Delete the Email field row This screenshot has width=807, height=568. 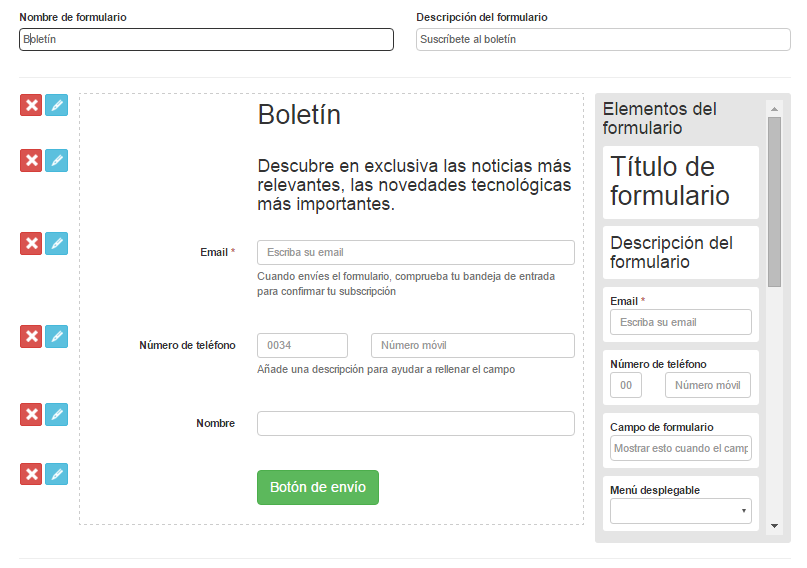31,243
